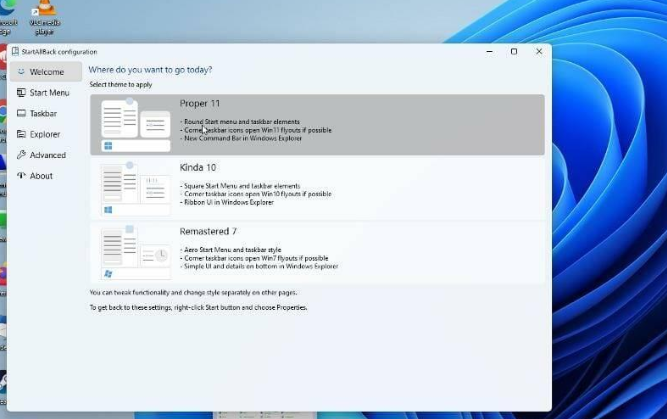Click the Welcome smiley icon
The image size is (667, 419).
pos(21,71)
